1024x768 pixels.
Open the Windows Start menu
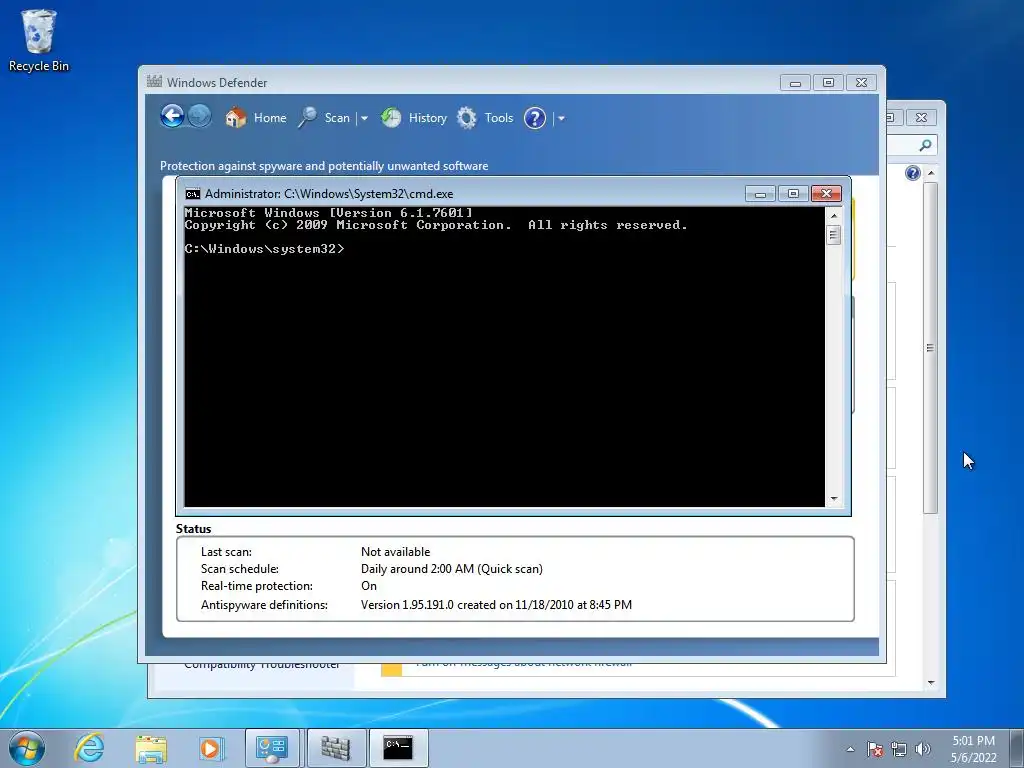[27, 748]
